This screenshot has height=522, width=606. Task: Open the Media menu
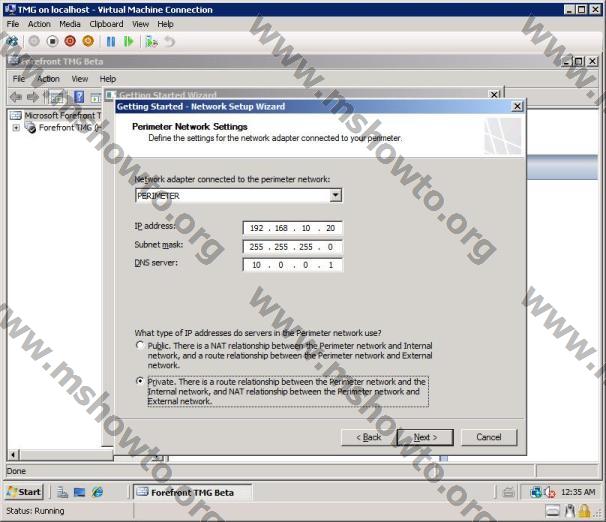[70, 24]
